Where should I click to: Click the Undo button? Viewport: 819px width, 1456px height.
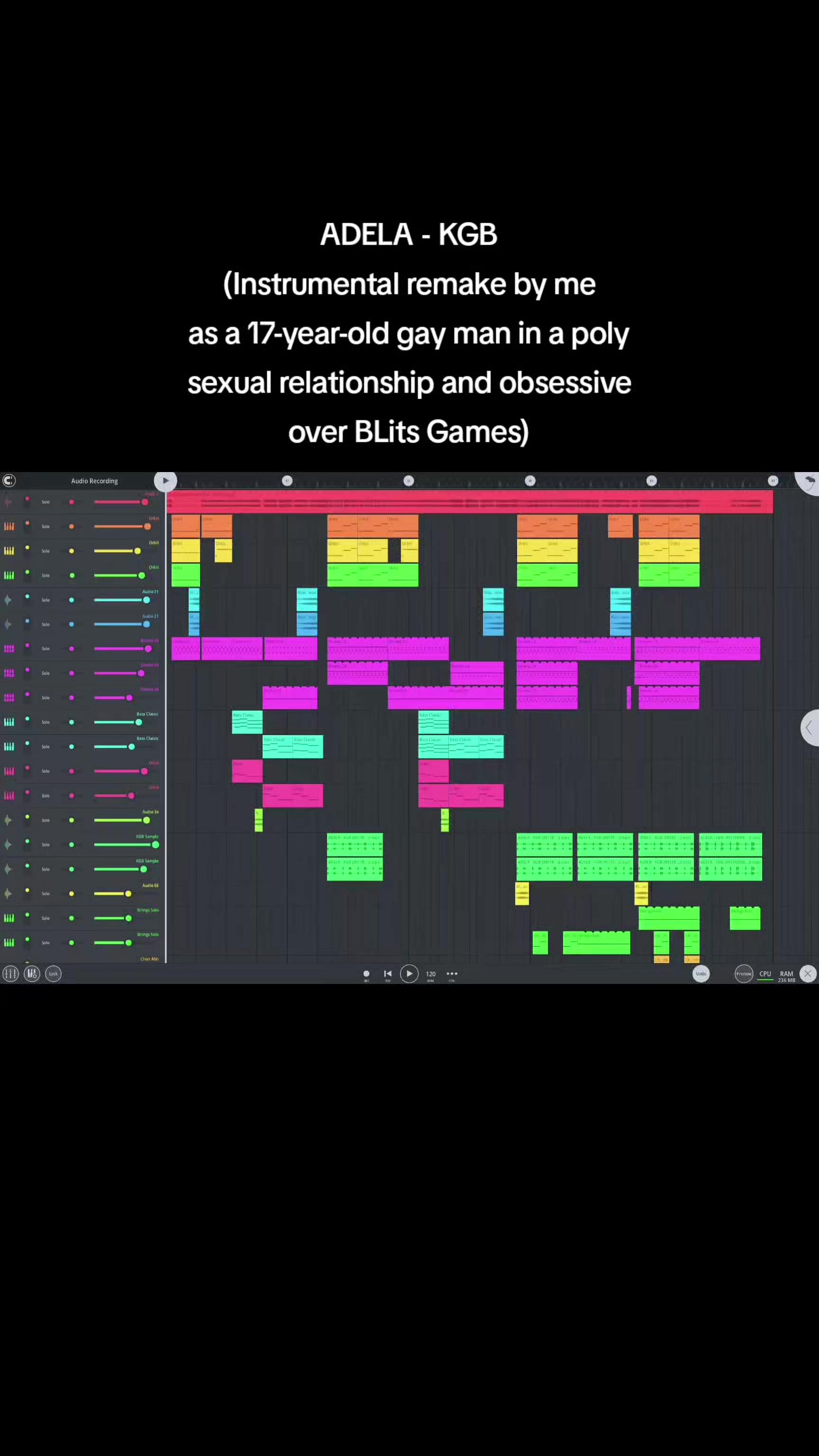coord(701,974)
